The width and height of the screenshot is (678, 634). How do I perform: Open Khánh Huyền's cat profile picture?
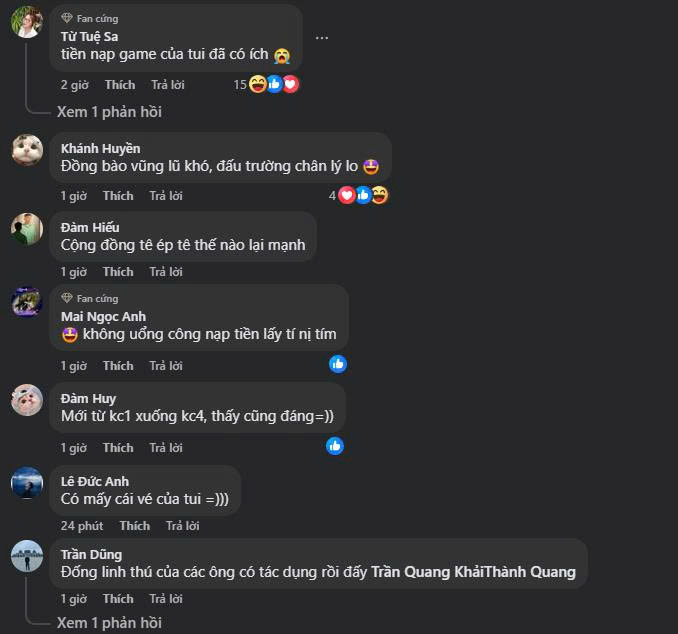pos(27,150)
